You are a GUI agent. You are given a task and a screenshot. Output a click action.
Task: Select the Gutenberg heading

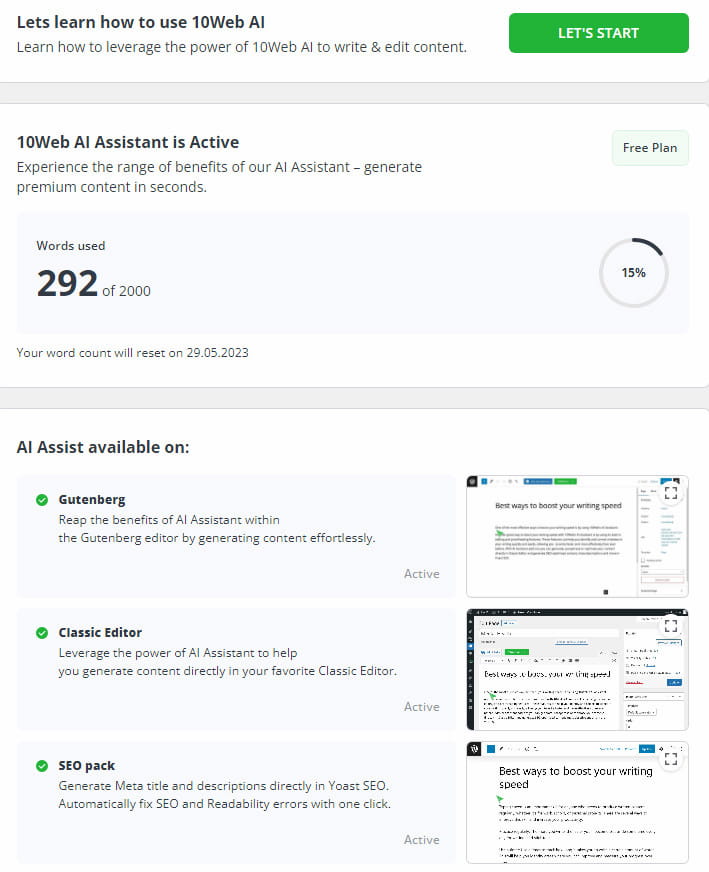click(92, 499)
